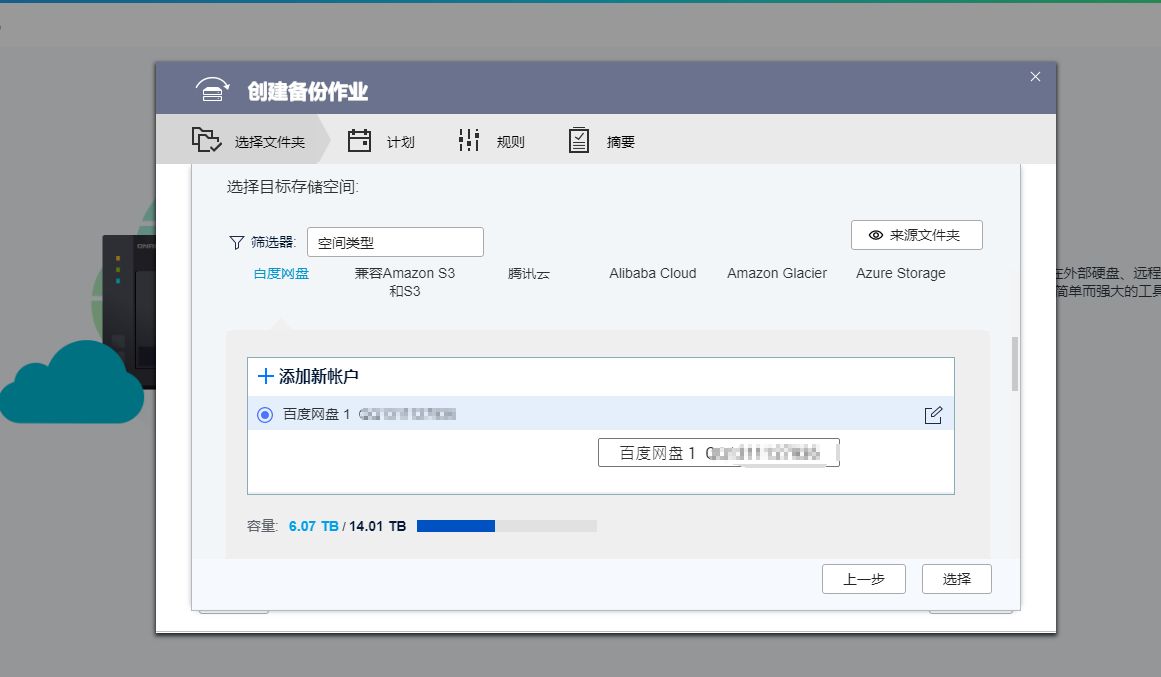Confirm with the 选择 button

coord(956,579)
